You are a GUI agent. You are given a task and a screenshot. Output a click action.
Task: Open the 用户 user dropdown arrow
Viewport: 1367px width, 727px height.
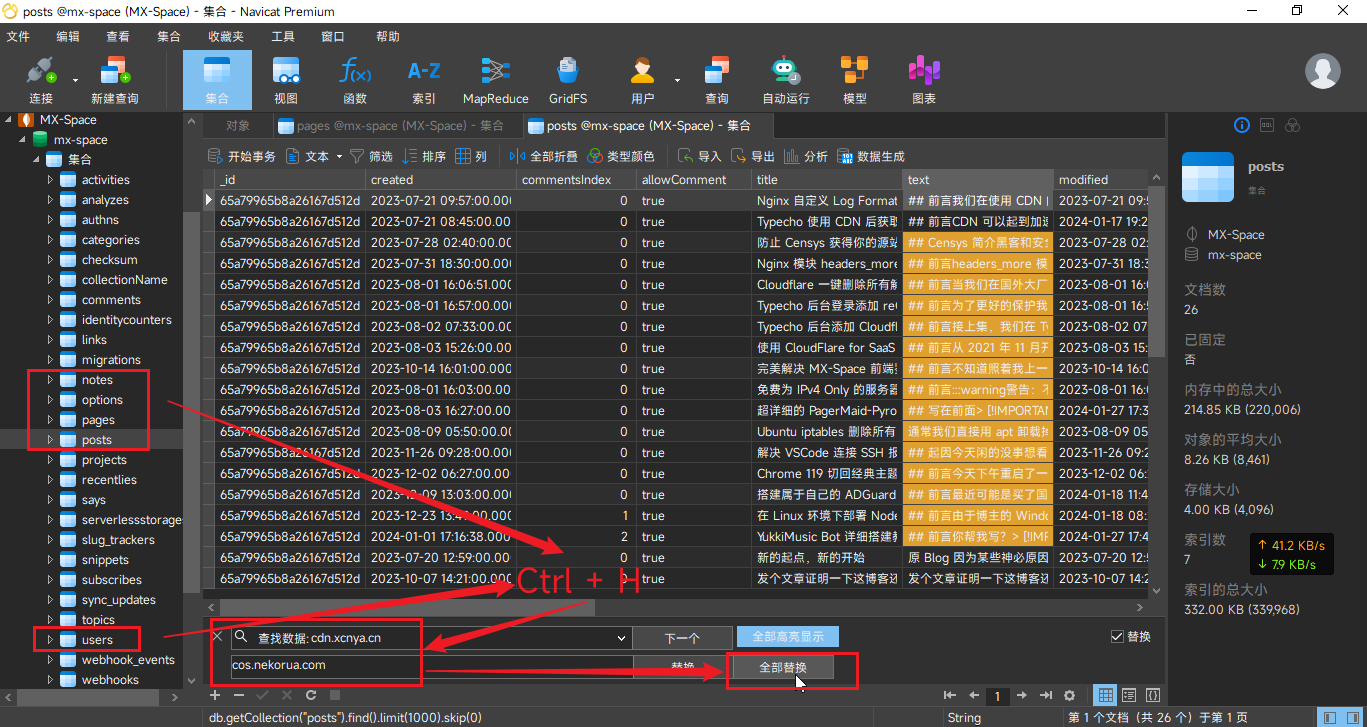(x=676, y=80)
